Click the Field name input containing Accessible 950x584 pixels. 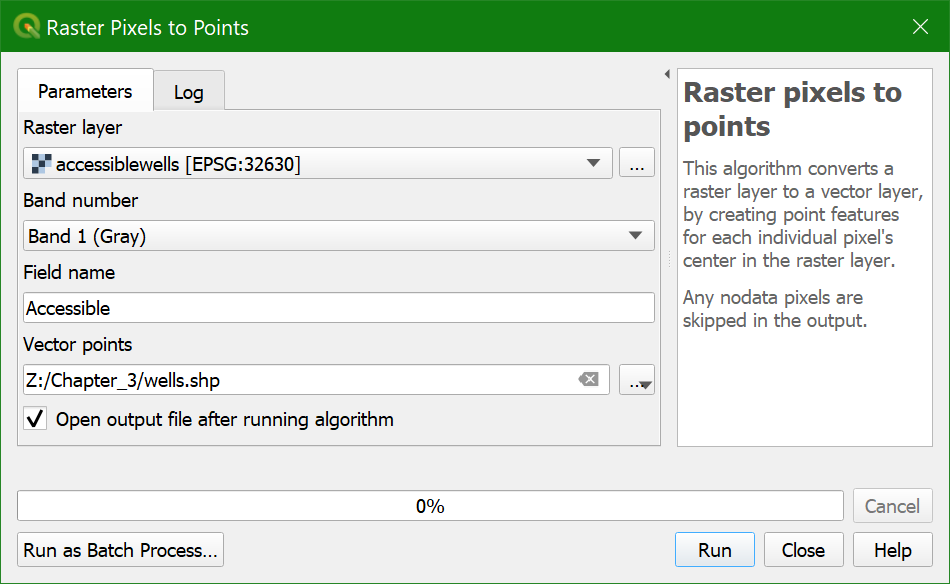[339, 308]
